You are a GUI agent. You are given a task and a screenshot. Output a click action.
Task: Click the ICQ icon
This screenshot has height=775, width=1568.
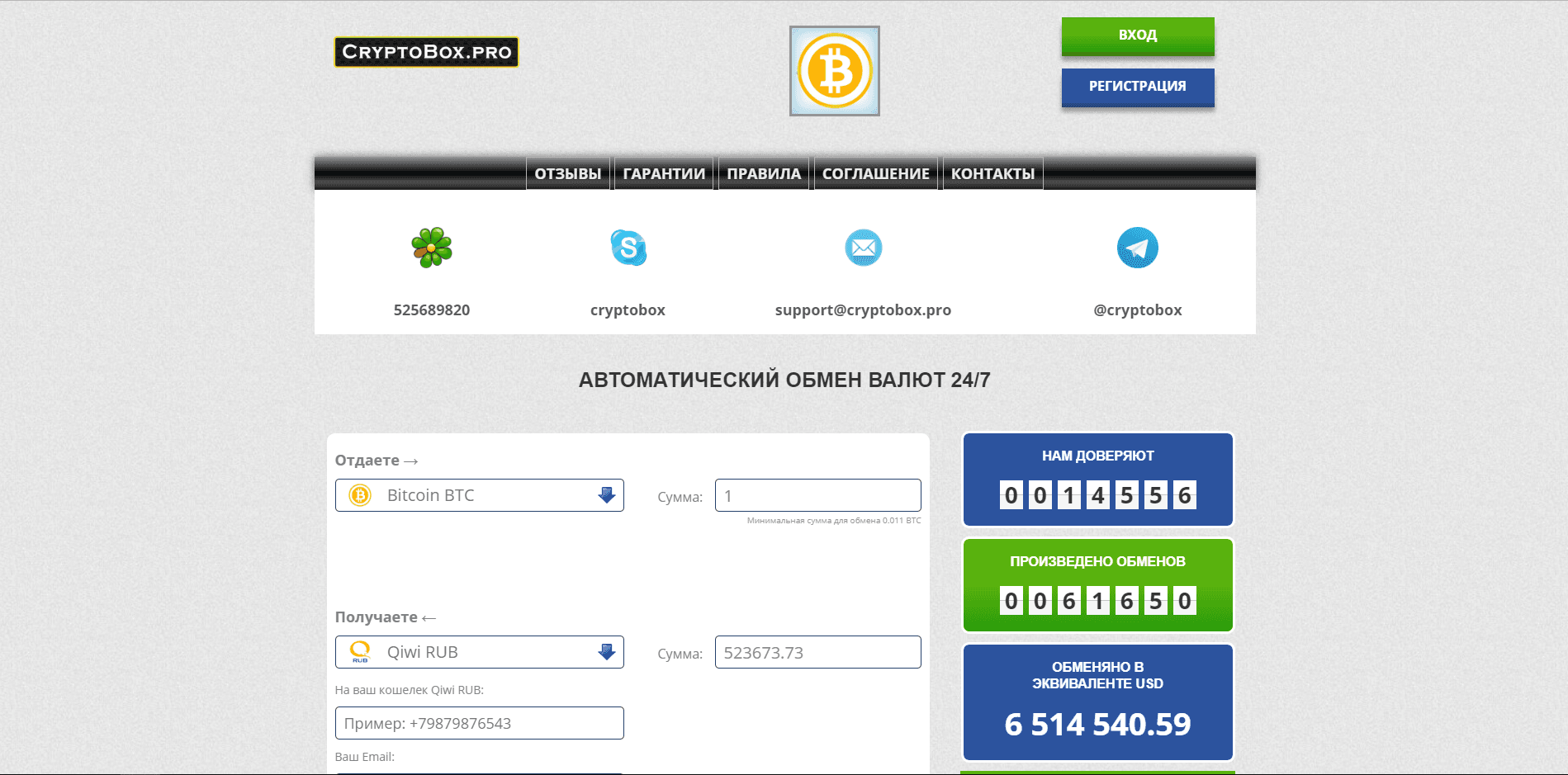pyautogui.click(x=431, y=247)
